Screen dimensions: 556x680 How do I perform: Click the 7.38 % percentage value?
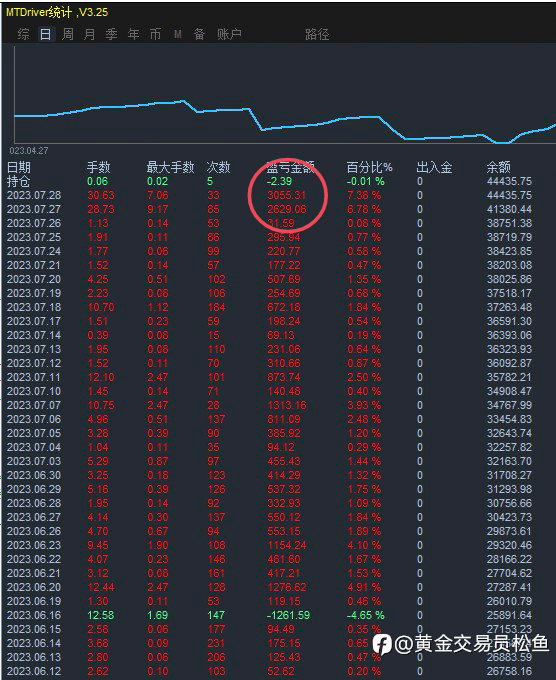pyautogui.click(x=364, y=195)
